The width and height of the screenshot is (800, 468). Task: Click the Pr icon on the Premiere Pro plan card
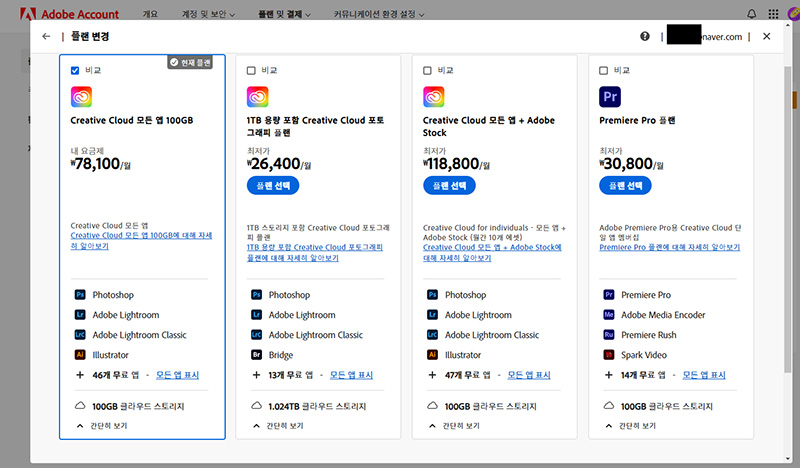pos(610,96)
